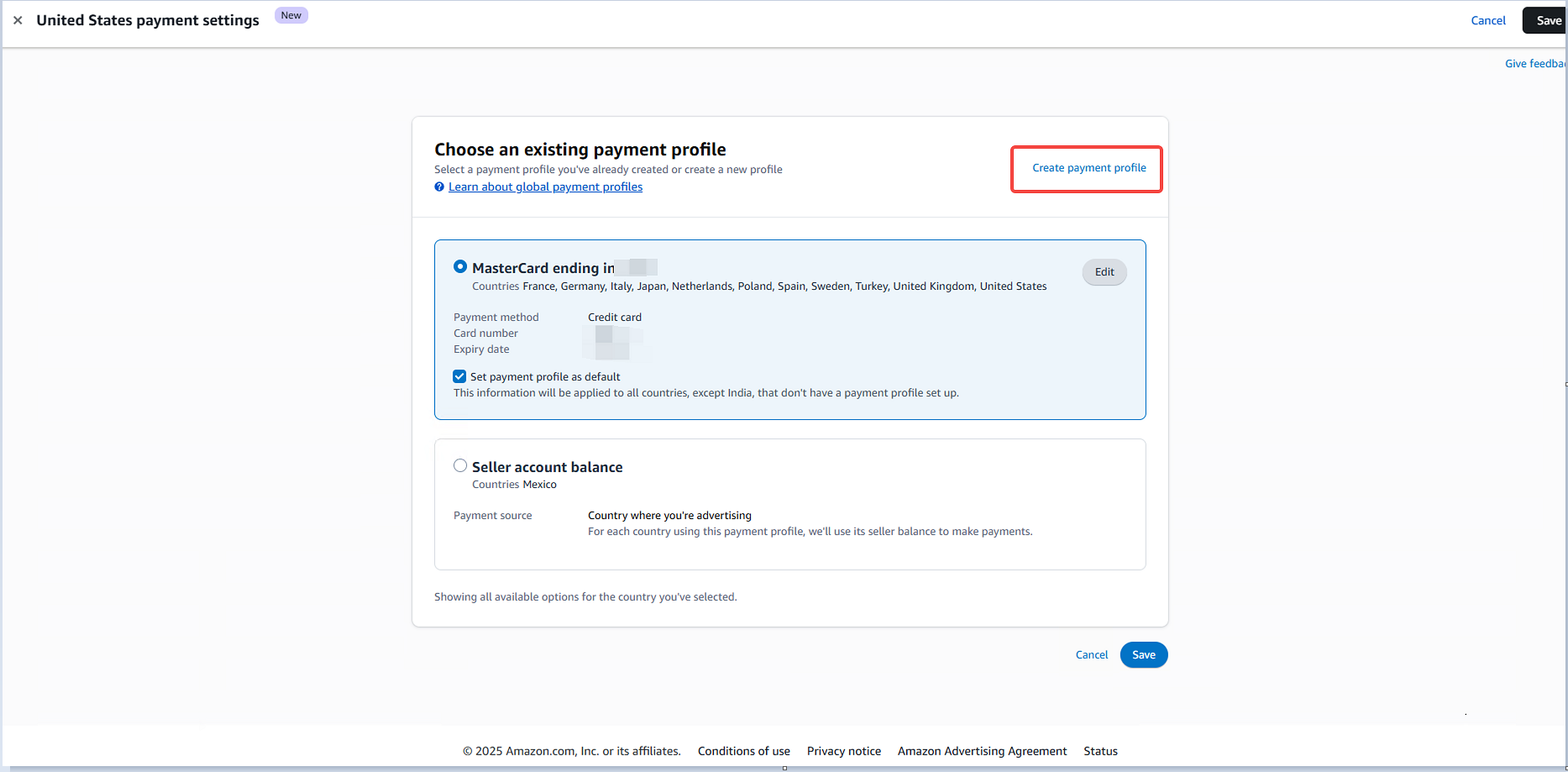Image resolution: width=1568 pixels, height=772 pixels.
Task: Open the Amazon Advertising Agreement link
Action: click(x=982, y=751)
